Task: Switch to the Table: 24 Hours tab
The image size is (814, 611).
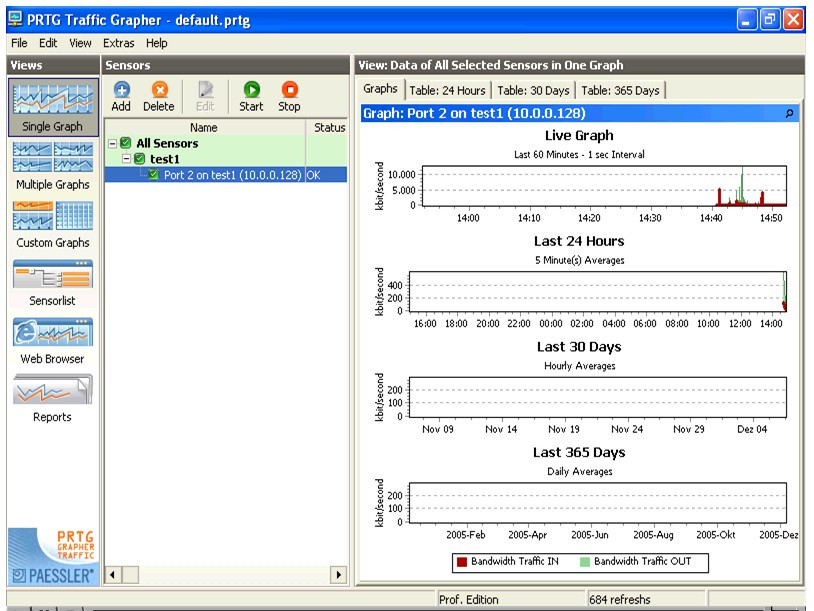Action: pos(447,90)
